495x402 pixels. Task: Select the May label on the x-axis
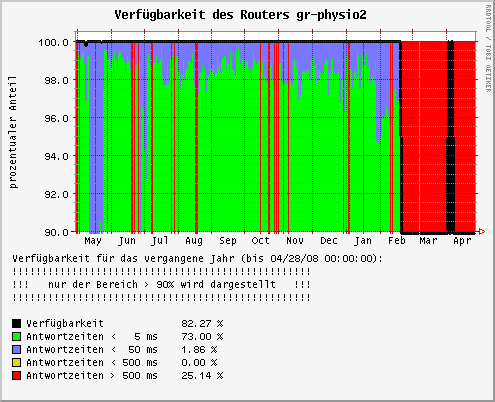click(x=93, y=241)
